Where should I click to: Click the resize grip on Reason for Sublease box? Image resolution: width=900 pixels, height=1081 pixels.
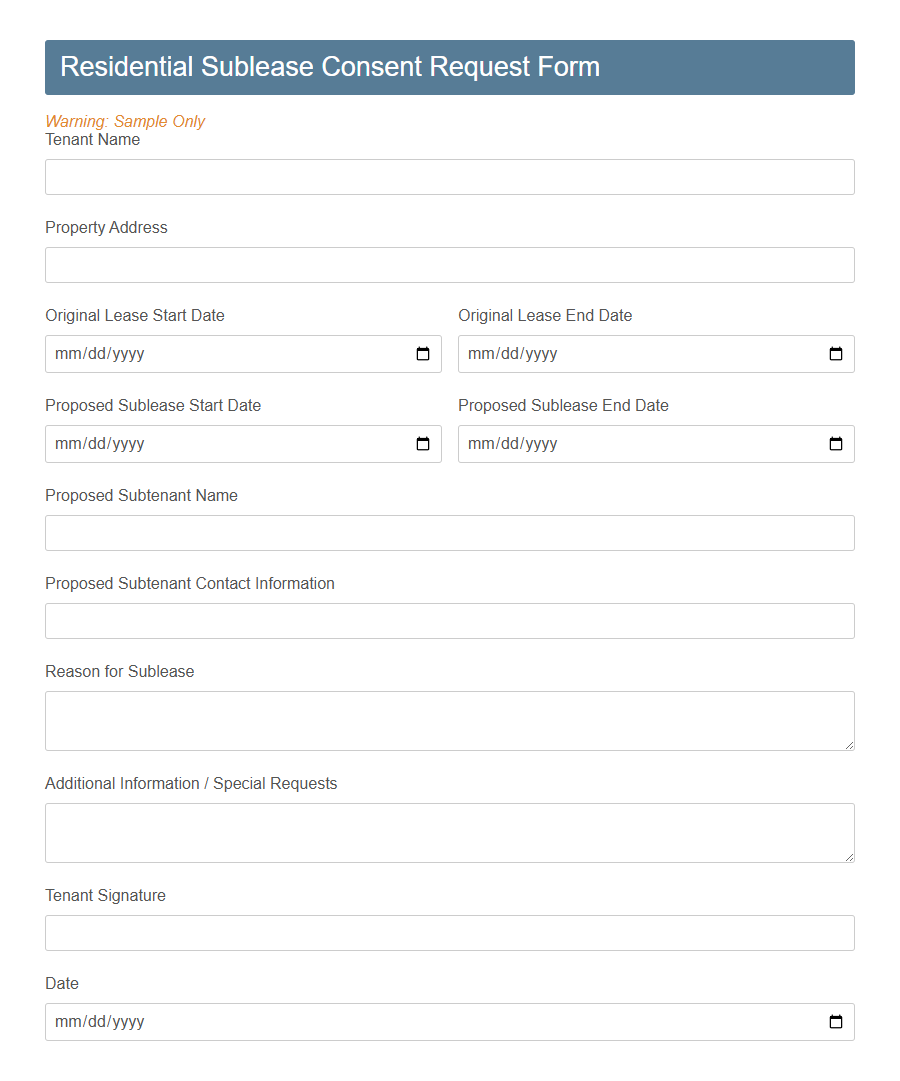point(851,746)
